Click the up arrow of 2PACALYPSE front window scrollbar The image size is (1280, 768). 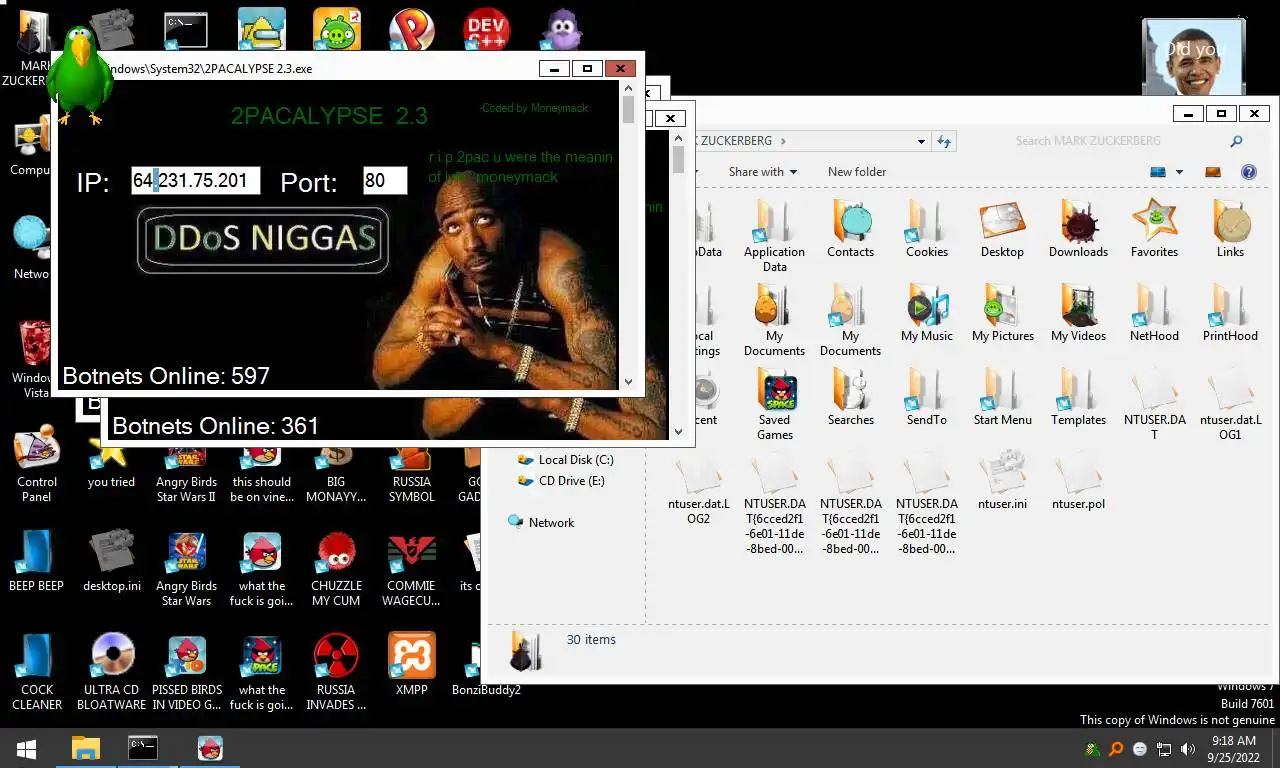tap(628, 88)
